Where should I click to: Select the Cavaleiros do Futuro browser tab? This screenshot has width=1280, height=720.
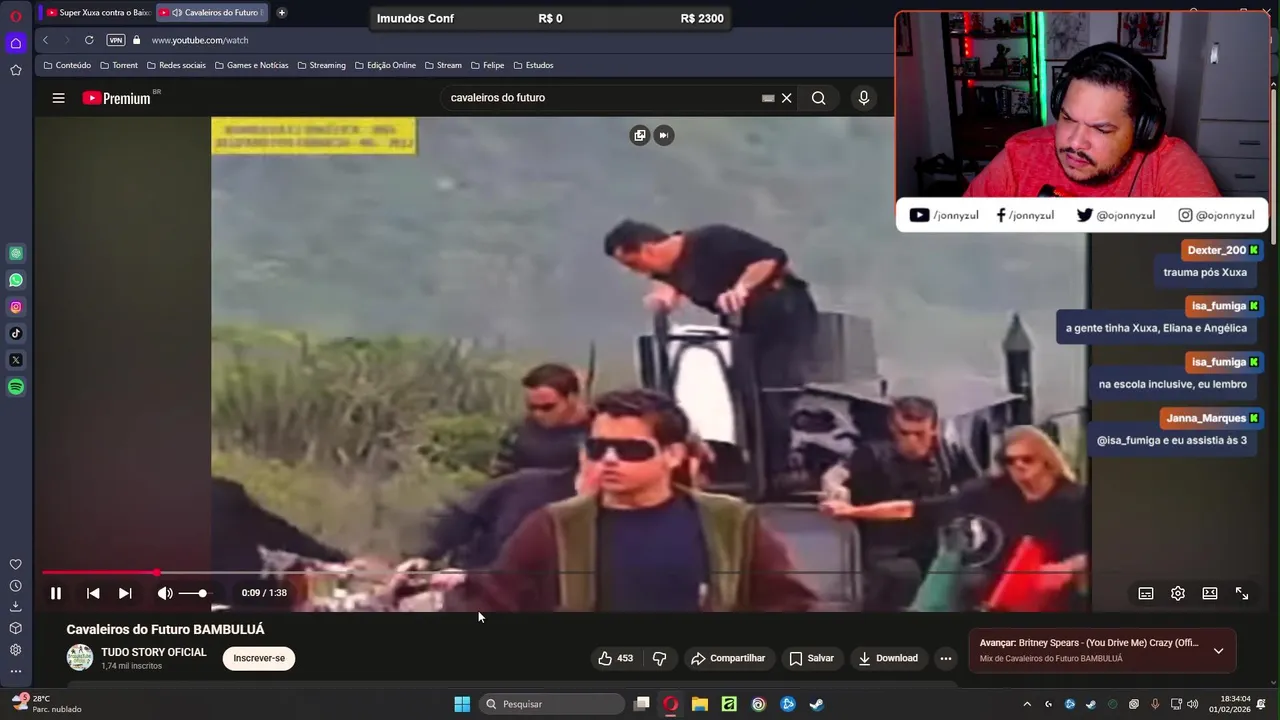[x=212, y=13]
